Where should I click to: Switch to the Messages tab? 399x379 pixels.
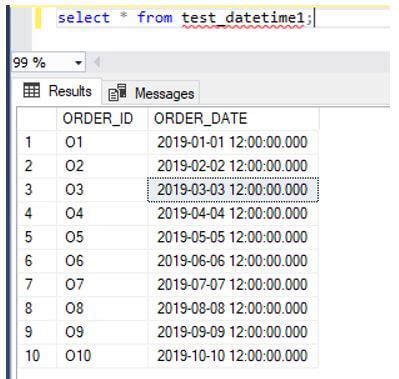click(151, 93)
